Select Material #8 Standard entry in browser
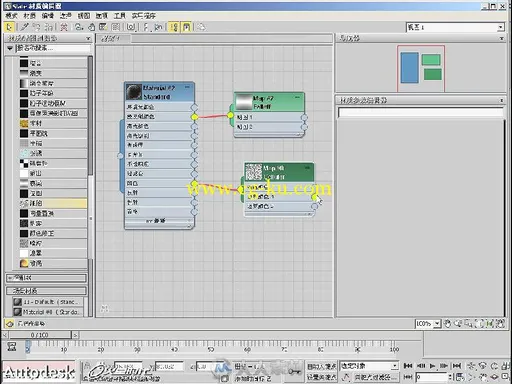The width and height of the screenshot is (512, 384). [48, 312]
